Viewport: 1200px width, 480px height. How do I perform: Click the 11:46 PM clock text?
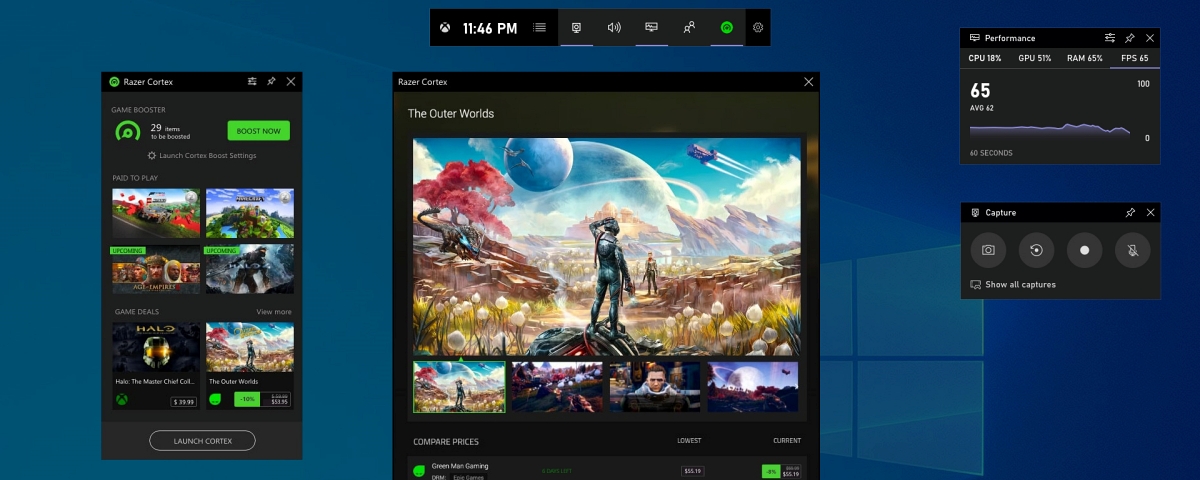[490, 28]
